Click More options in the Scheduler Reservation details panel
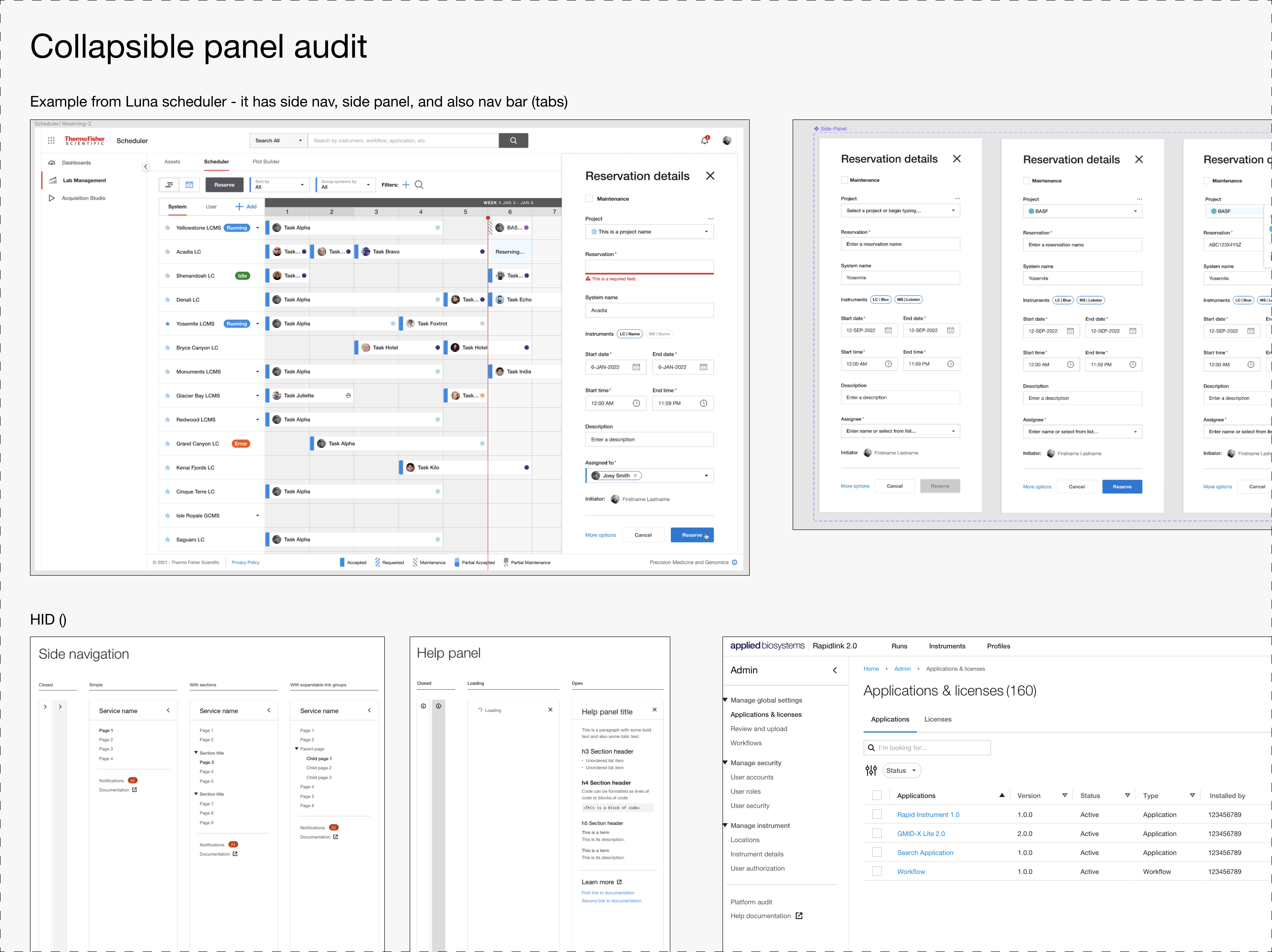1272x952 pixels. click(600, 535)
